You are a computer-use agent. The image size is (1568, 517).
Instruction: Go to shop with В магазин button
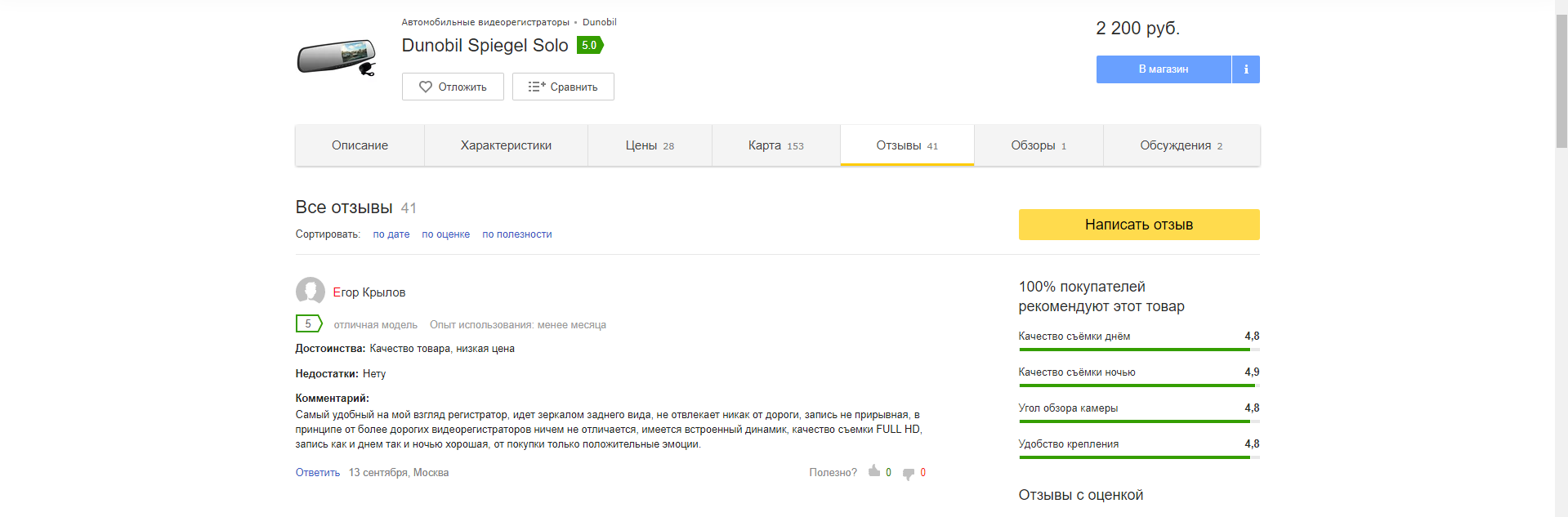tap(1164, 69)
